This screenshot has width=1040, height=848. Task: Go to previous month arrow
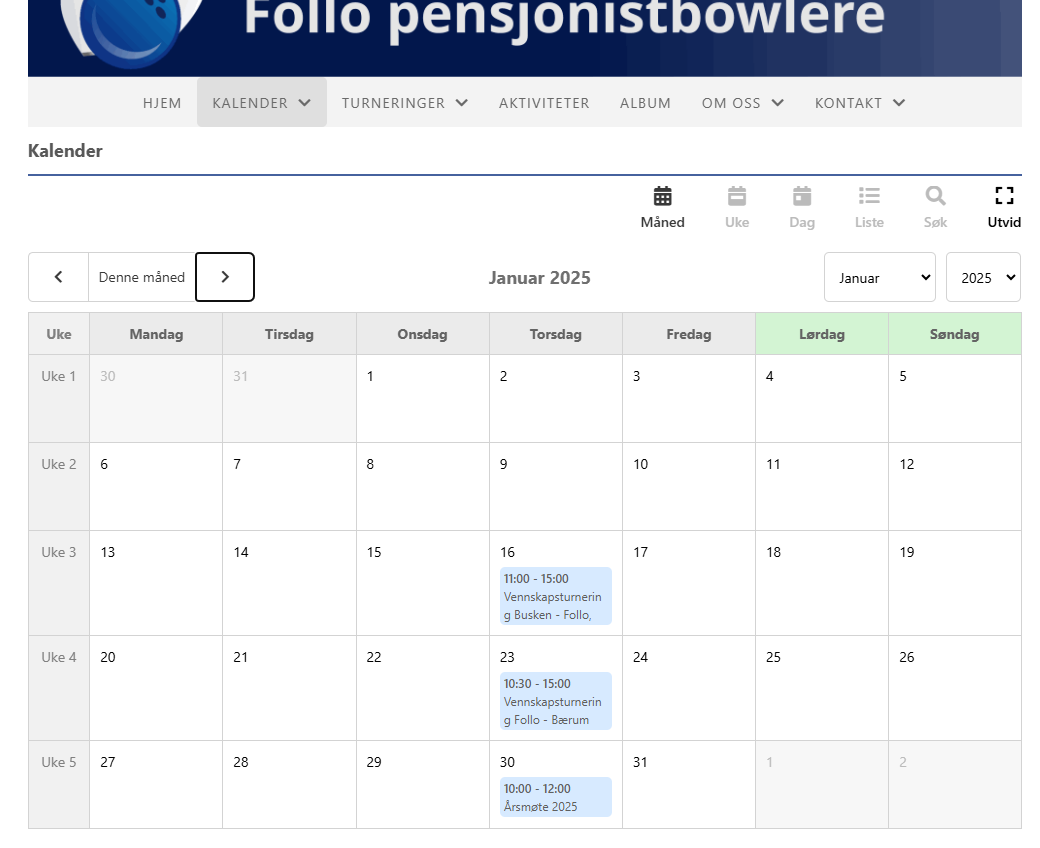tap(58, 277)
